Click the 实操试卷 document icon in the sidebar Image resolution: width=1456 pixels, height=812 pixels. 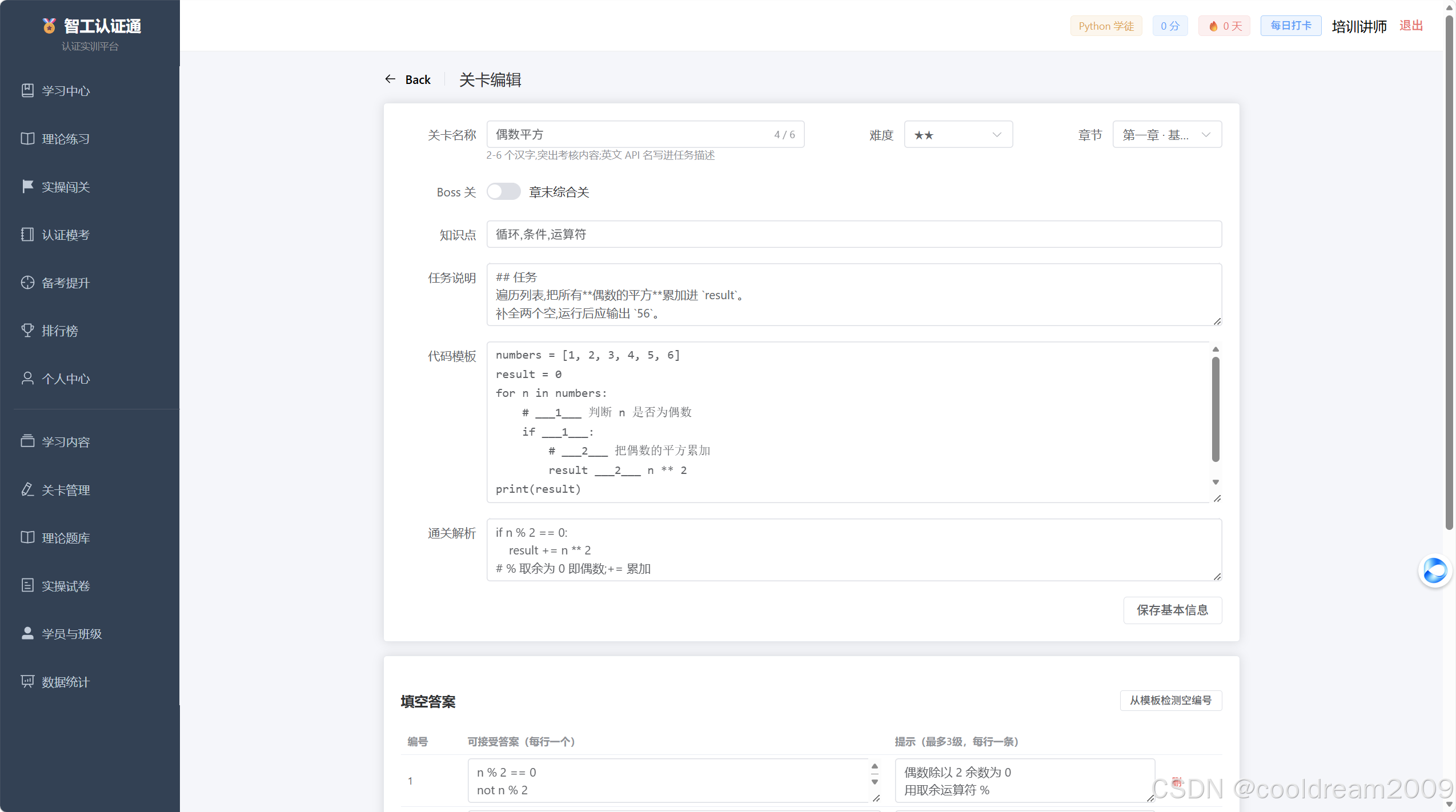click(x=27, y=585)
